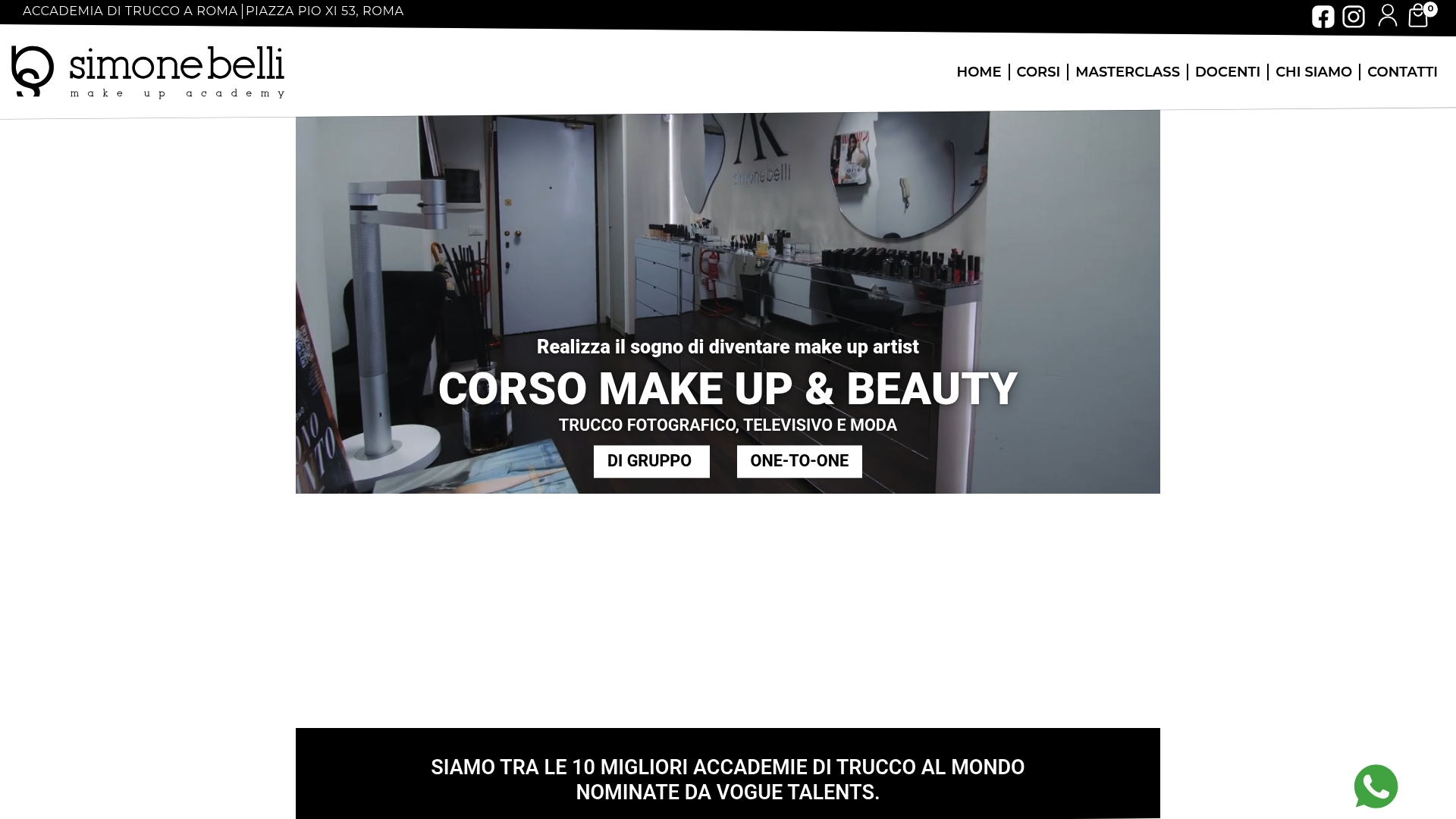Click the Vogue Talents top 10 banner text
1456x819 pixels.
click(728, 780)
